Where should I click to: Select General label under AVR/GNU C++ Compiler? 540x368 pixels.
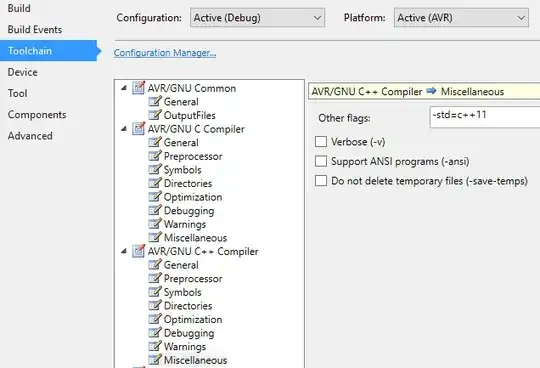click(x=181, y=265)
